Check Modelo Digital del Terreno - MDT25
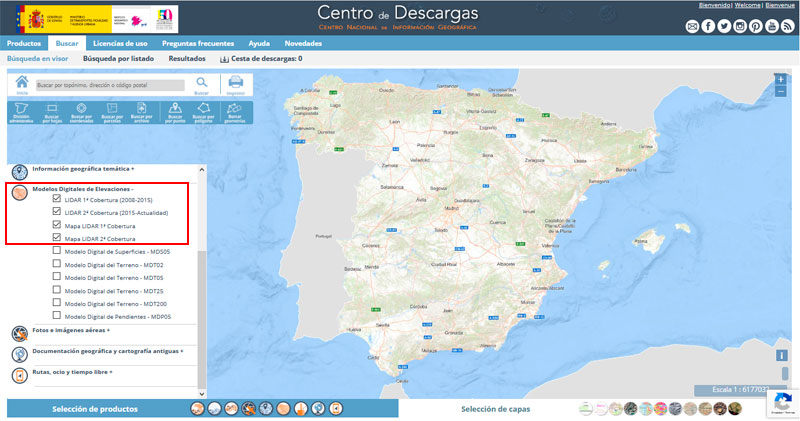Viewport: 800px width, 421px height. coord(57,290)
